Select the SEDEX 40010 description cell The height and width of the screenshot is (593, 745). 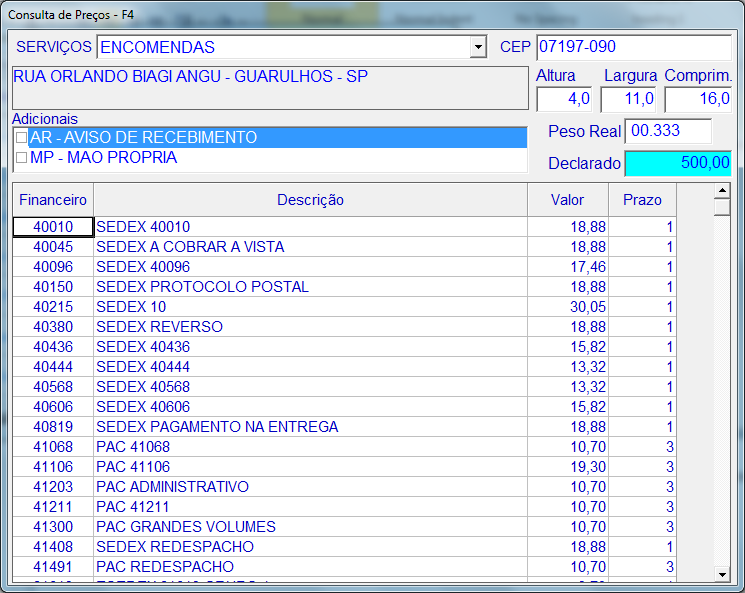310,227
